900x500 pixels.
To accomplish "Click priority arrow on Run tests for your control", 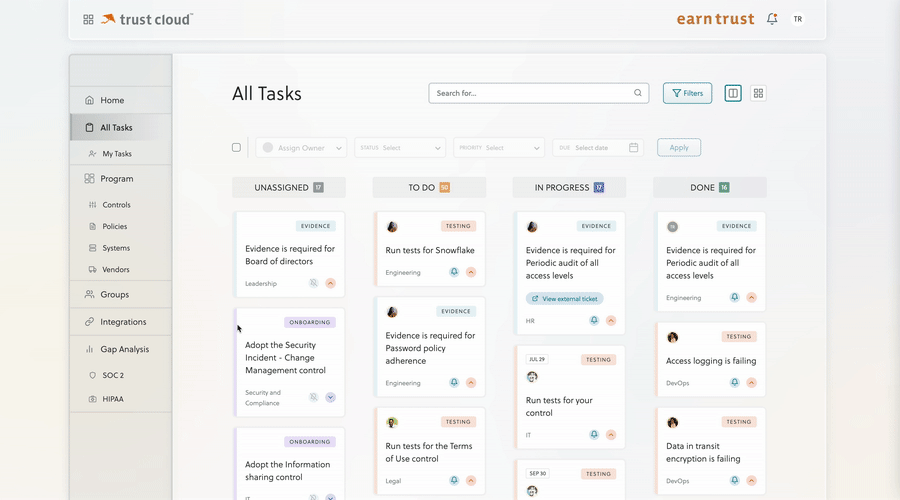I will click(x=611, y=435).
